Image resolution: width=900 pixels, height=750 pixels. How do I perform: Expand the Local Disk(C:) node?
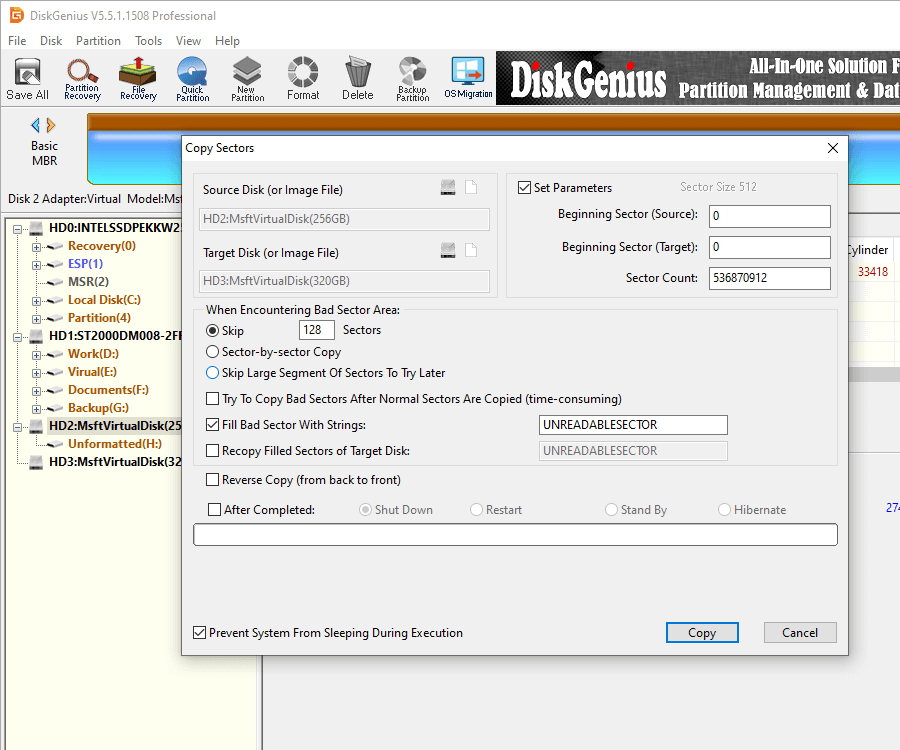click(x=36, y=301)
